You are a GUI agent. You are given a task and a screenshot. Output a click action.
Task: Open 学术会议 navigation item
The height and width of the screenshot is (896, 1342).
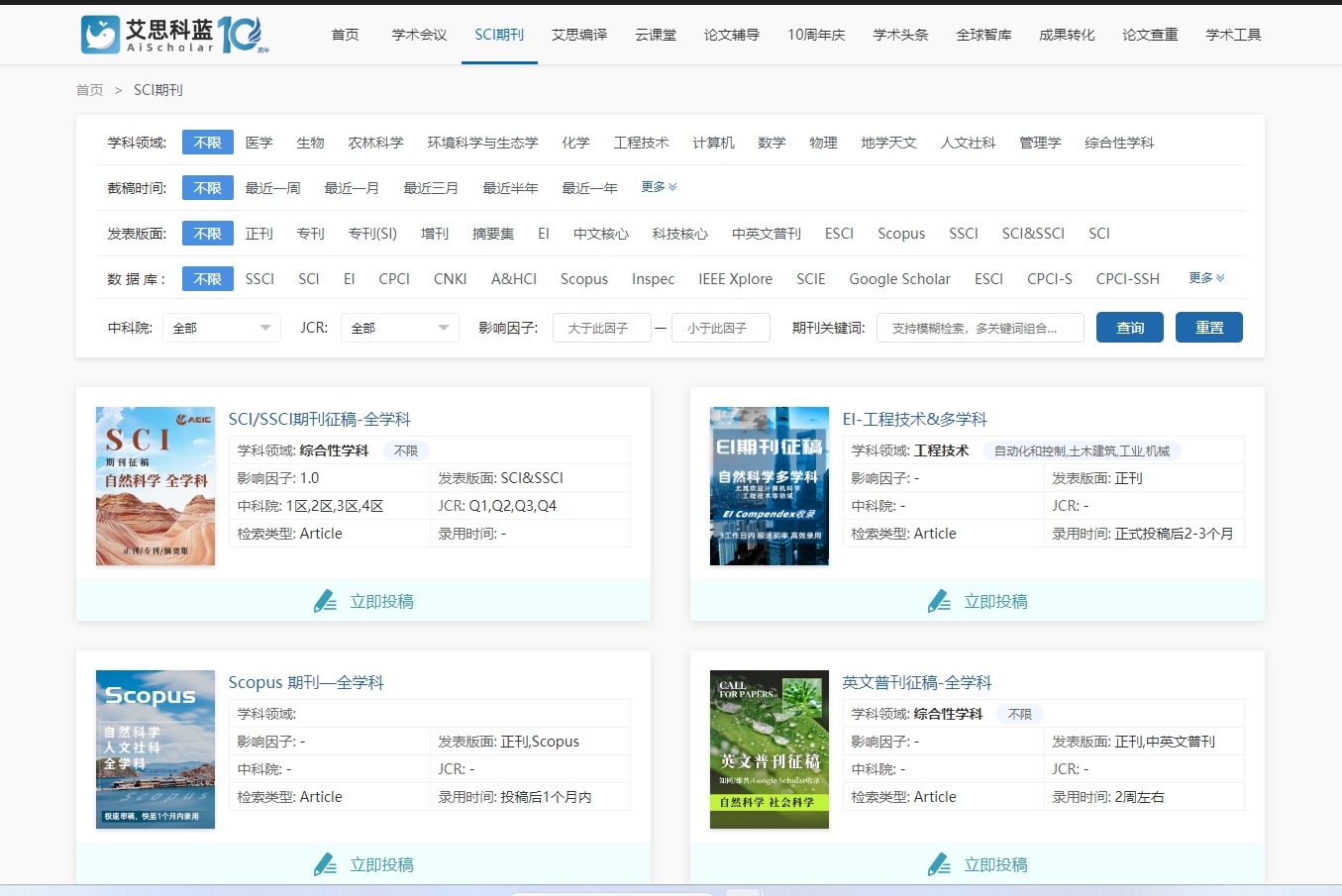point(419,35)
